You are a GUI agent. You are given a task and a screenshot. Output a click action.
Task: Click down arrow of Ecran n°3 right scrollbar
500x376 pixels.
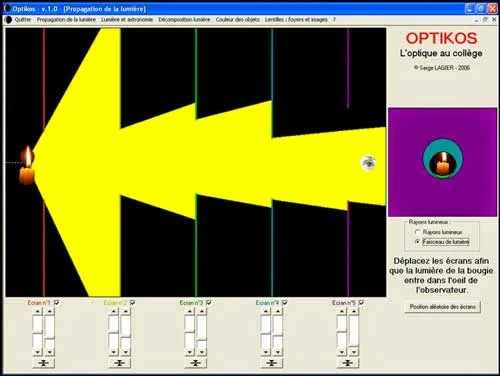click(202, 352)
